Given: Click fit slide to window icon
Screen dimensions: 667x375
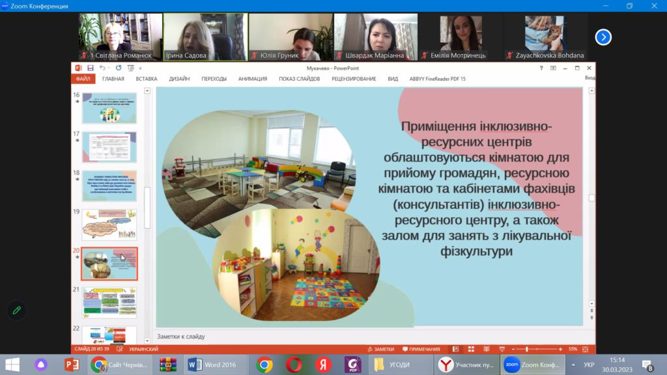Looking at the screenshot, I should 585,349.
